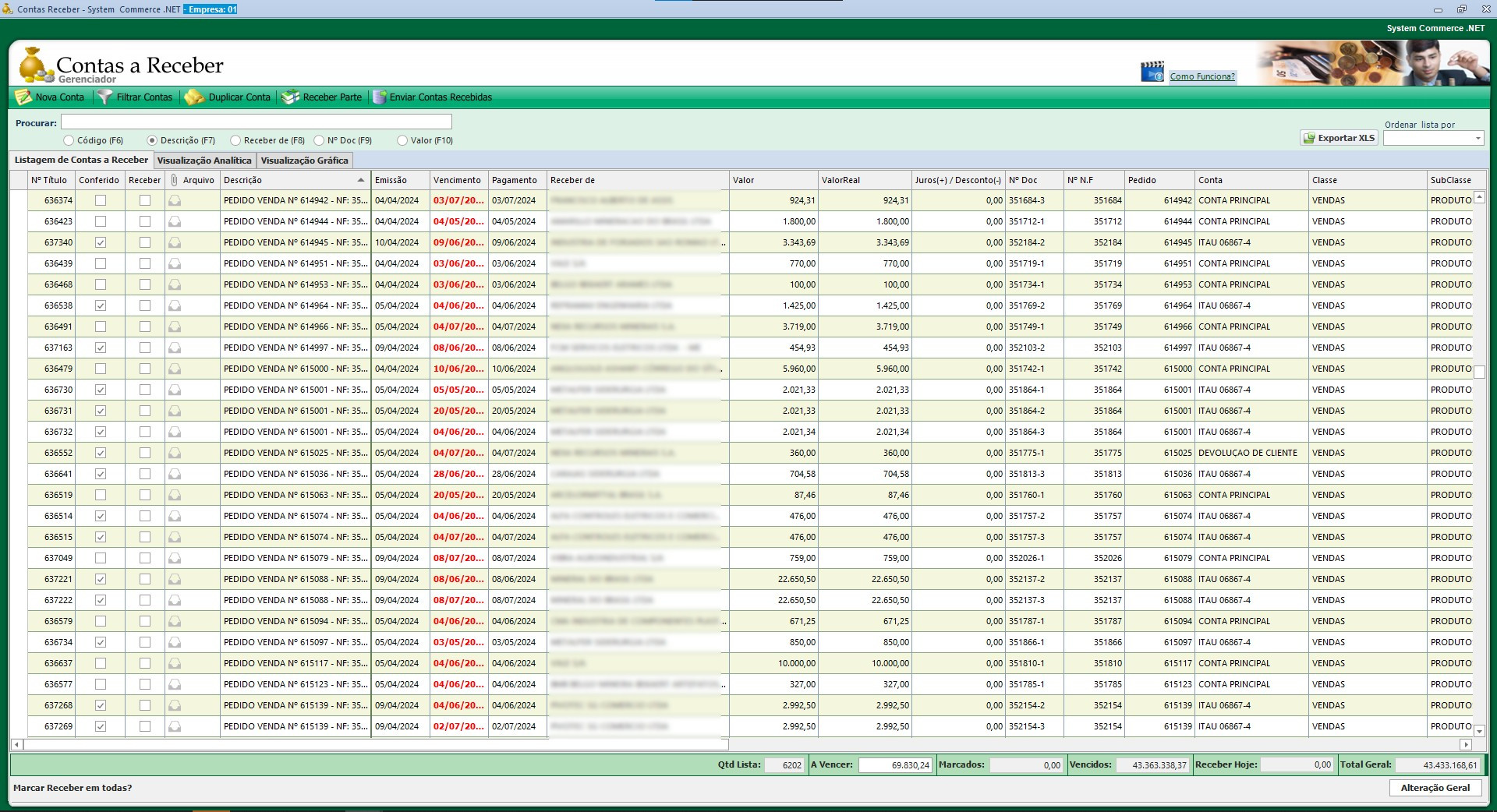Switch to the Visualização Analítica tab
The width and height of the screenshot is (1497, 812).
[204, 161]
